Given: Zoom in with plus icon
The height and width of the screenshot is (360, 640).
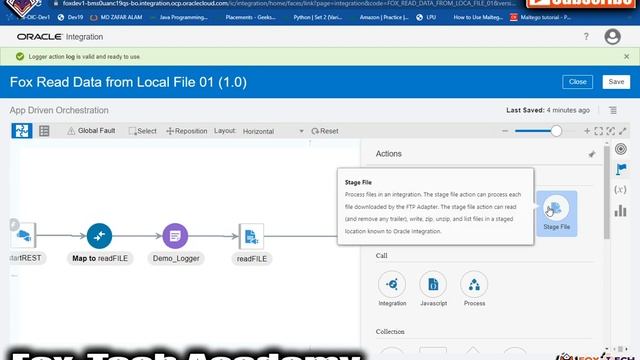Looking at the screenshot, I should tap(587, 131).
